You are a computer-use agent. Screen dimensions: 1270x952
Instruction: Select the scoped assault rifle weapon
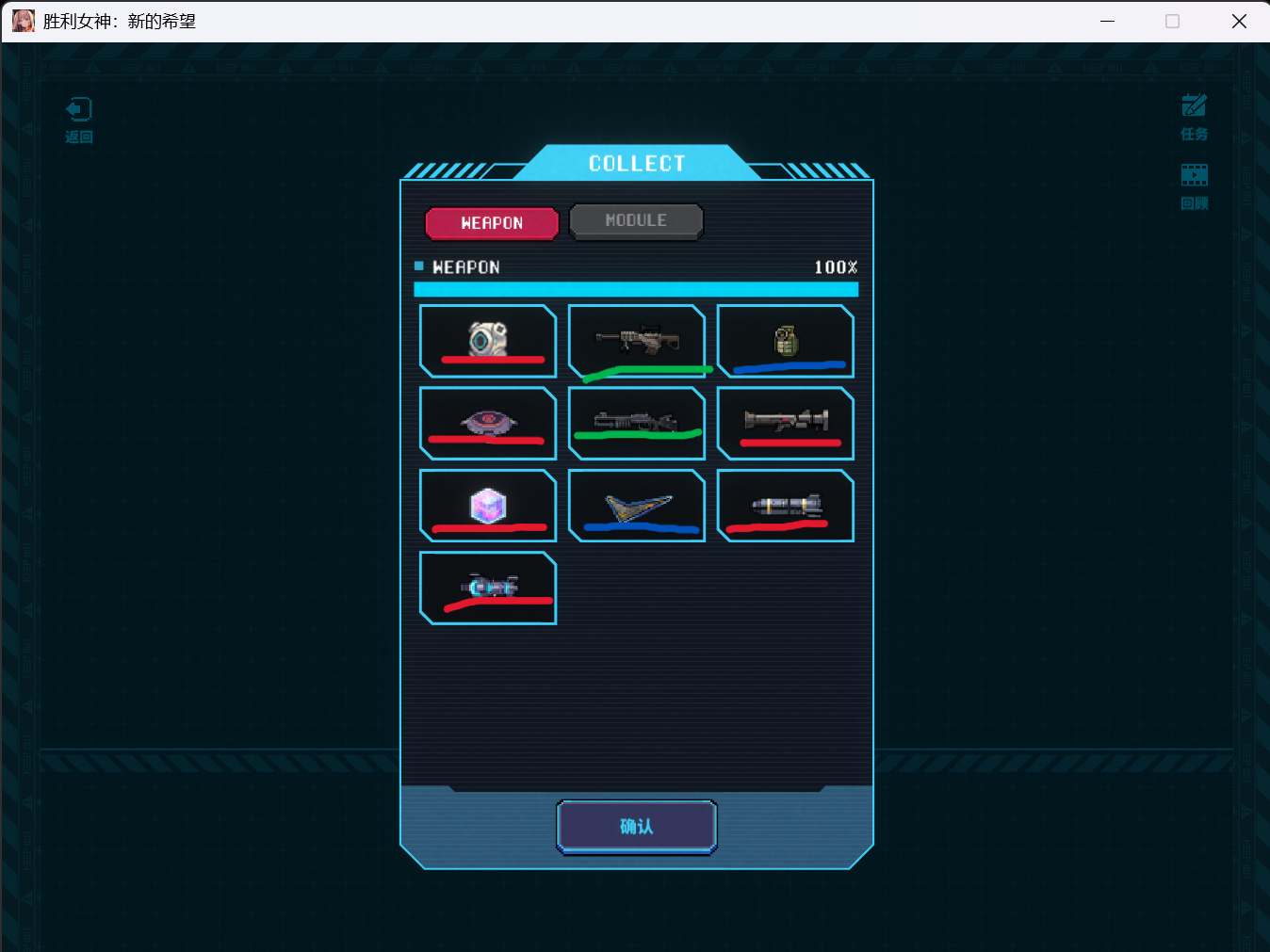click(637, 341)
